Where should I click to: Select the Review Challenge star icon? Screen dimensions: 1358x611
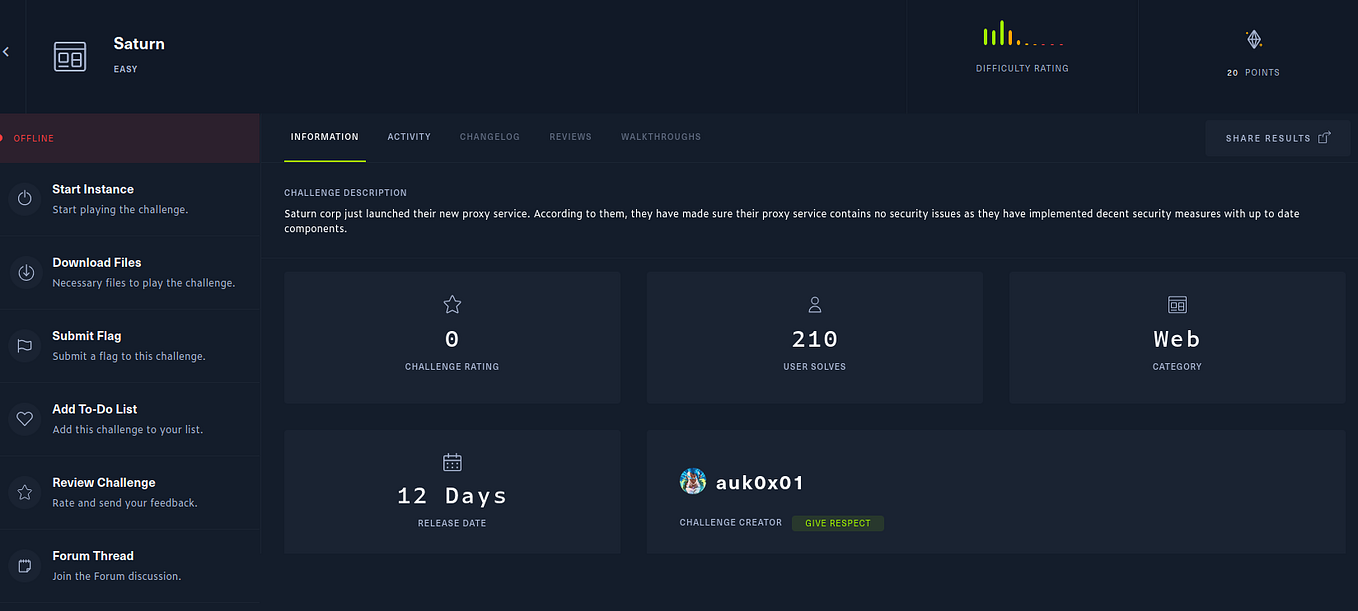coord(25,491)
